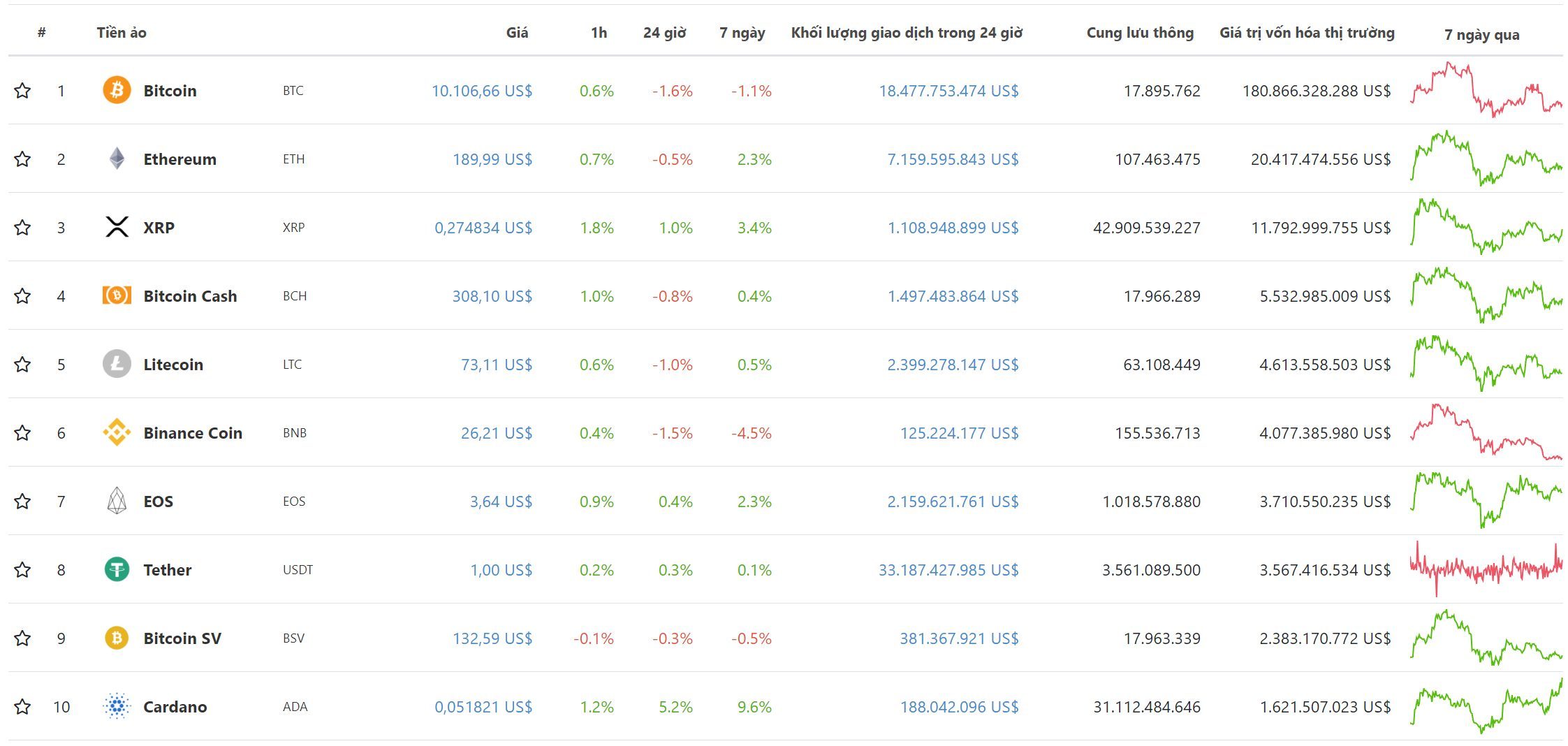Click Ethereum price 189,99 US$
Image resolution: width=1568 pixels, height=746 pixels.
492,159
